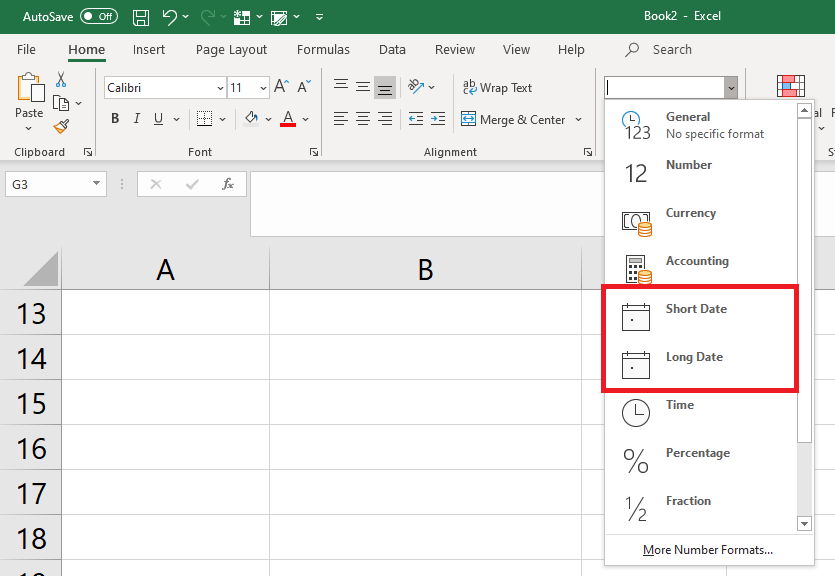Viewport: 835px width, 576px height.
Task: Open the Review tab
Action: (x=455, y=50)
